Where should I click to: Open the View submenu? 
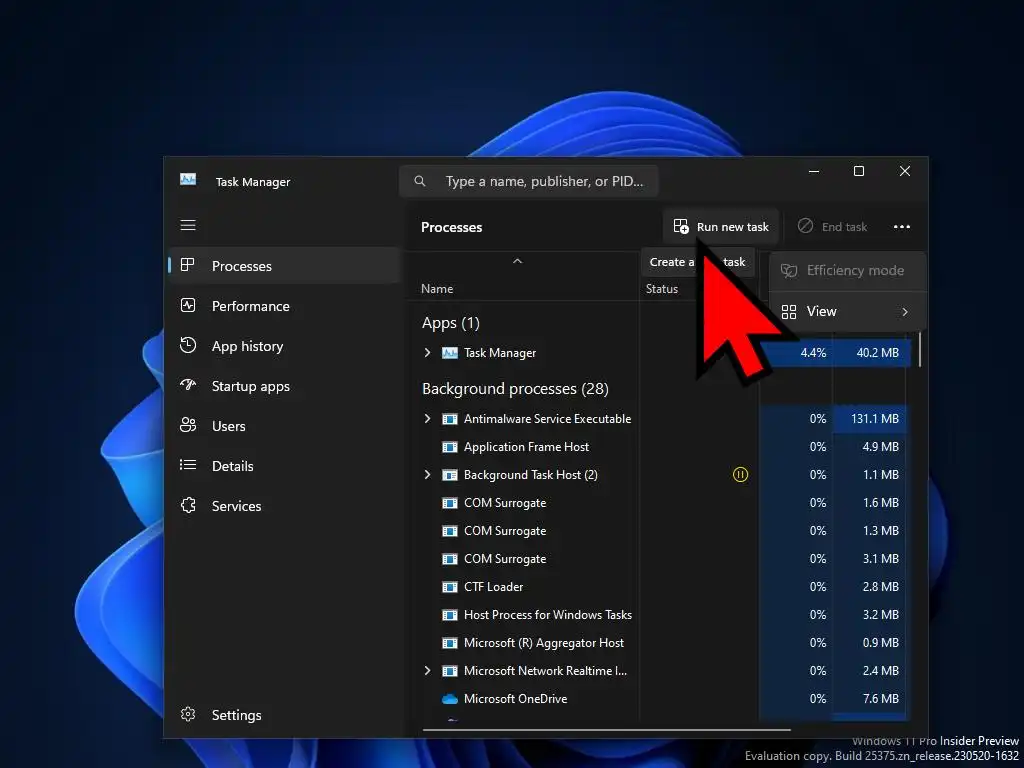848,312
